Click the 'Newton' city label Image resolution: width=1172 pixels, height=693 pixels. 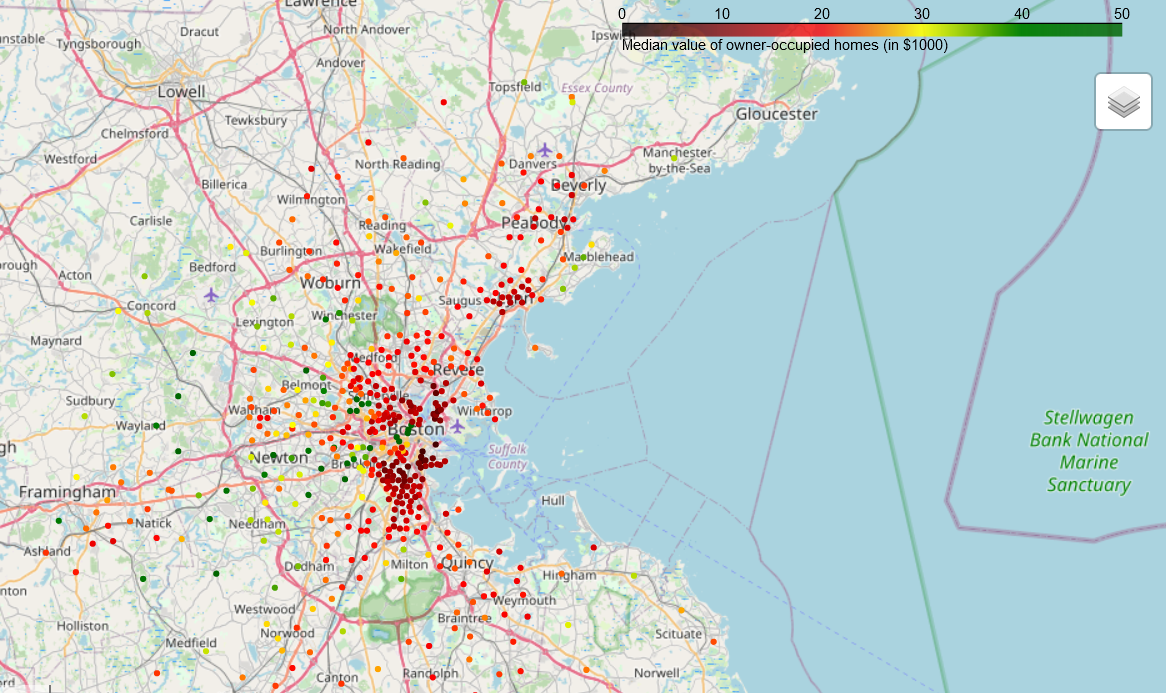pos(278,458)
